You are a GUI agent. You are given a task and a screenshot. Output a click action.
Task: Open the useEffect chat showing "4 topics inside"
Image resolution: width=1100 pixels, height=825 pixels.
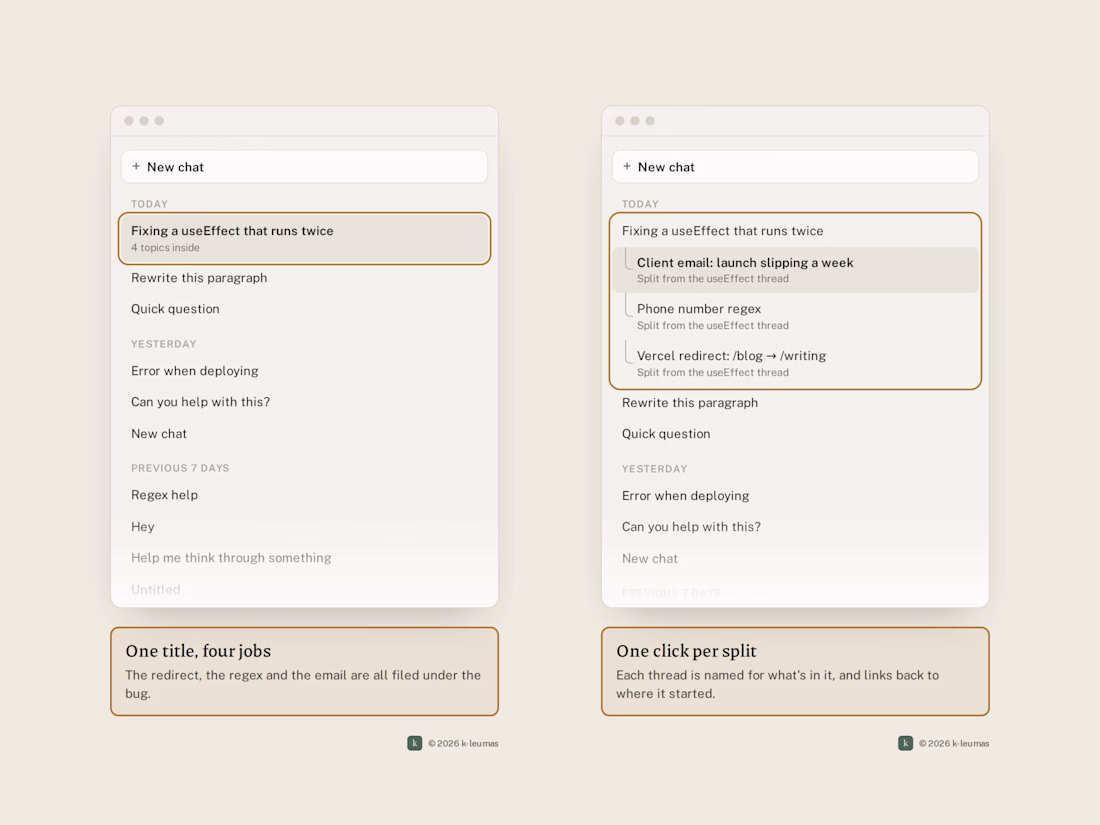304,239
